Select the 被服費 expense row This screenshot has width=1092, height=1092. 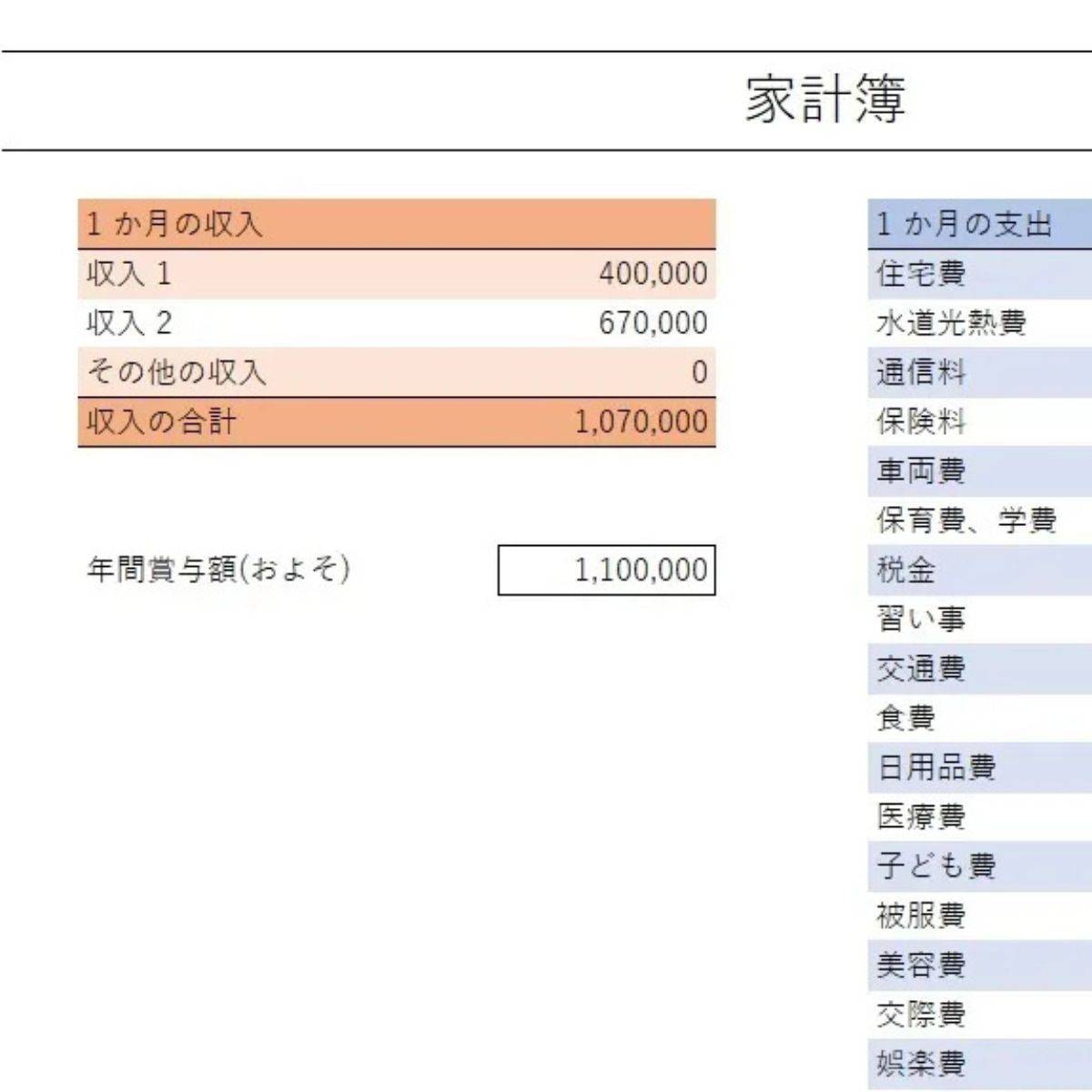(980, 915)
